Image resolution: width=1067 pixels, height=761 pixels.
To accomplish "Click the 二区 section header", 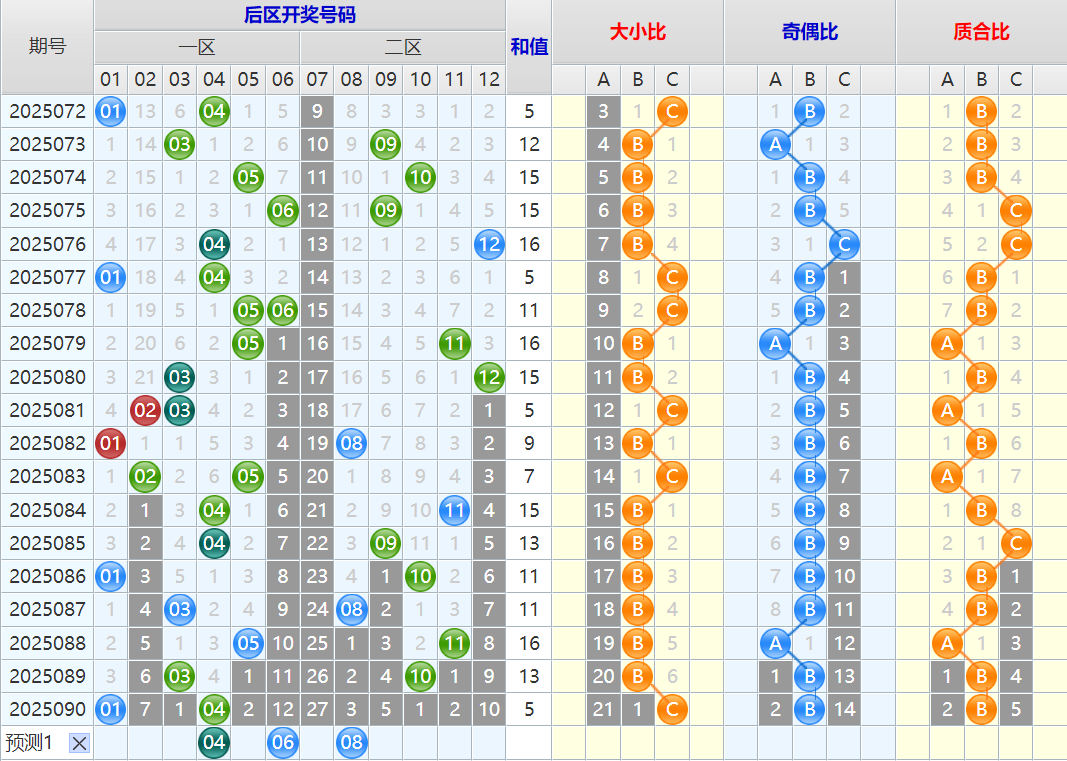I will (403, 48).
